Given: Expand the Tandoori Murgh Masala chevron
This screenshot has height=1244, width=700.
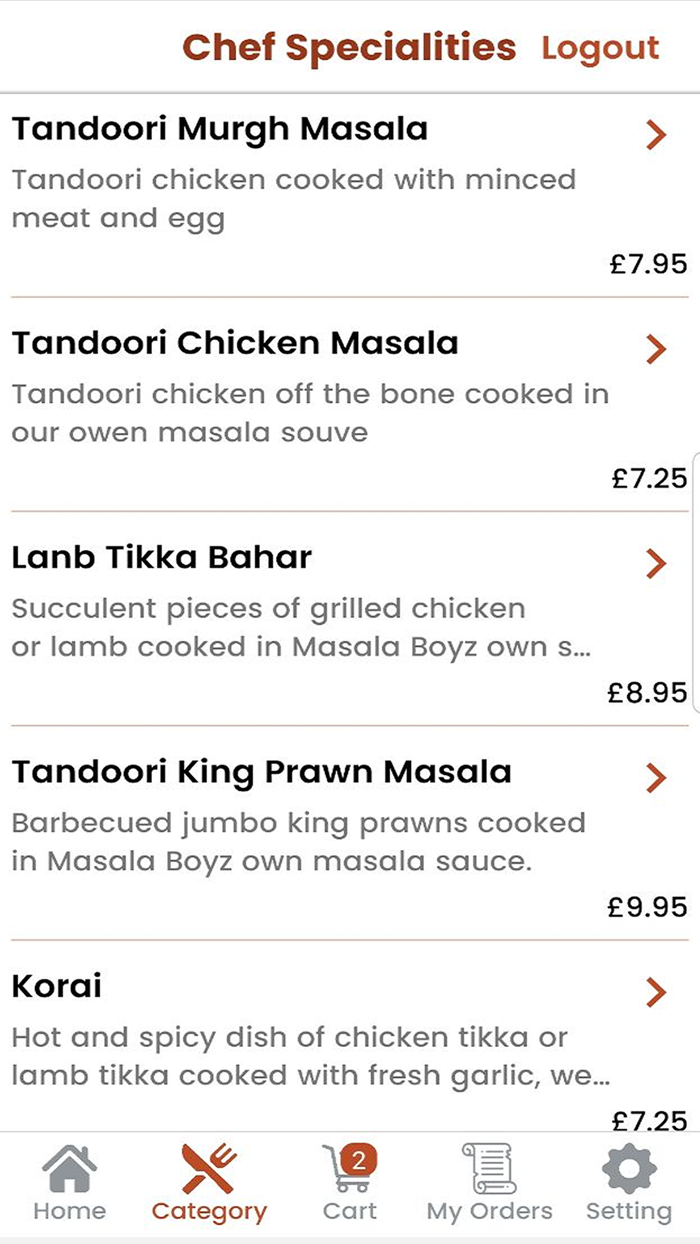Looking at the screenshot, I should (x=655, y=134).
